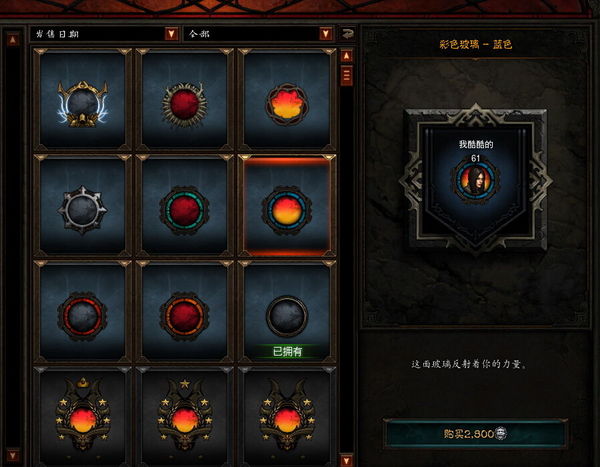The image size is (600, 467).
Task: Click the item list scroll-up arrow
Action: (346, 56)
